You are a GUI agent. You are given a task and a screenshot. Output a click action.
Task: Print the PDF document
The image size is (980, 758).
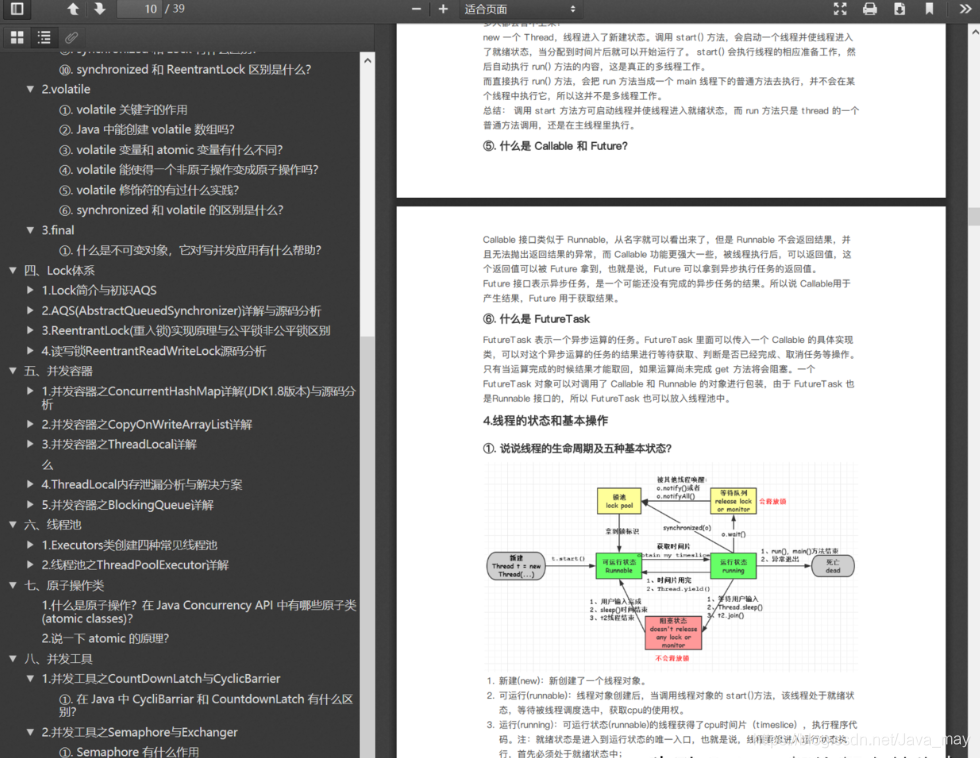tap(869, 9)
